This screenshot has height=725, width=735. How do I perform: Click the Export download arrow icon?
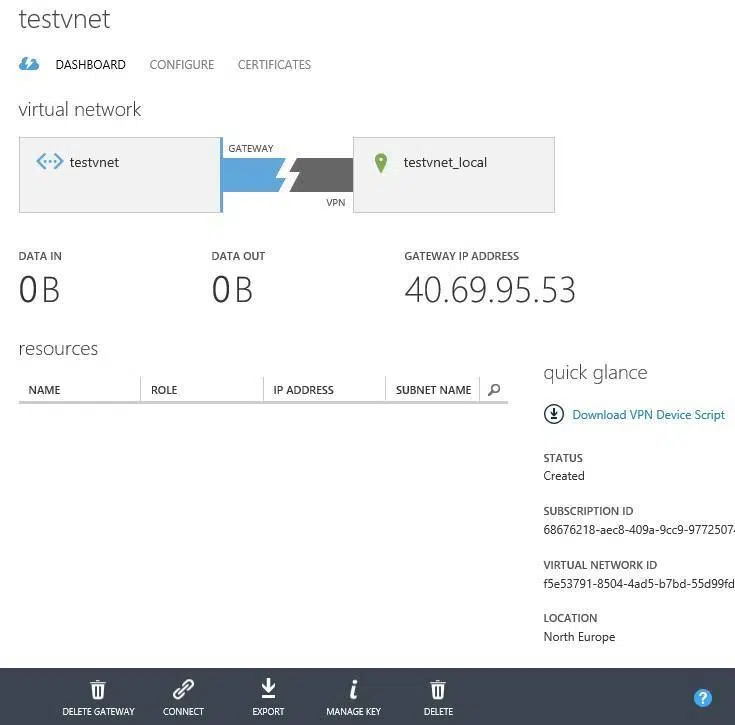click(x=268, y=689)
